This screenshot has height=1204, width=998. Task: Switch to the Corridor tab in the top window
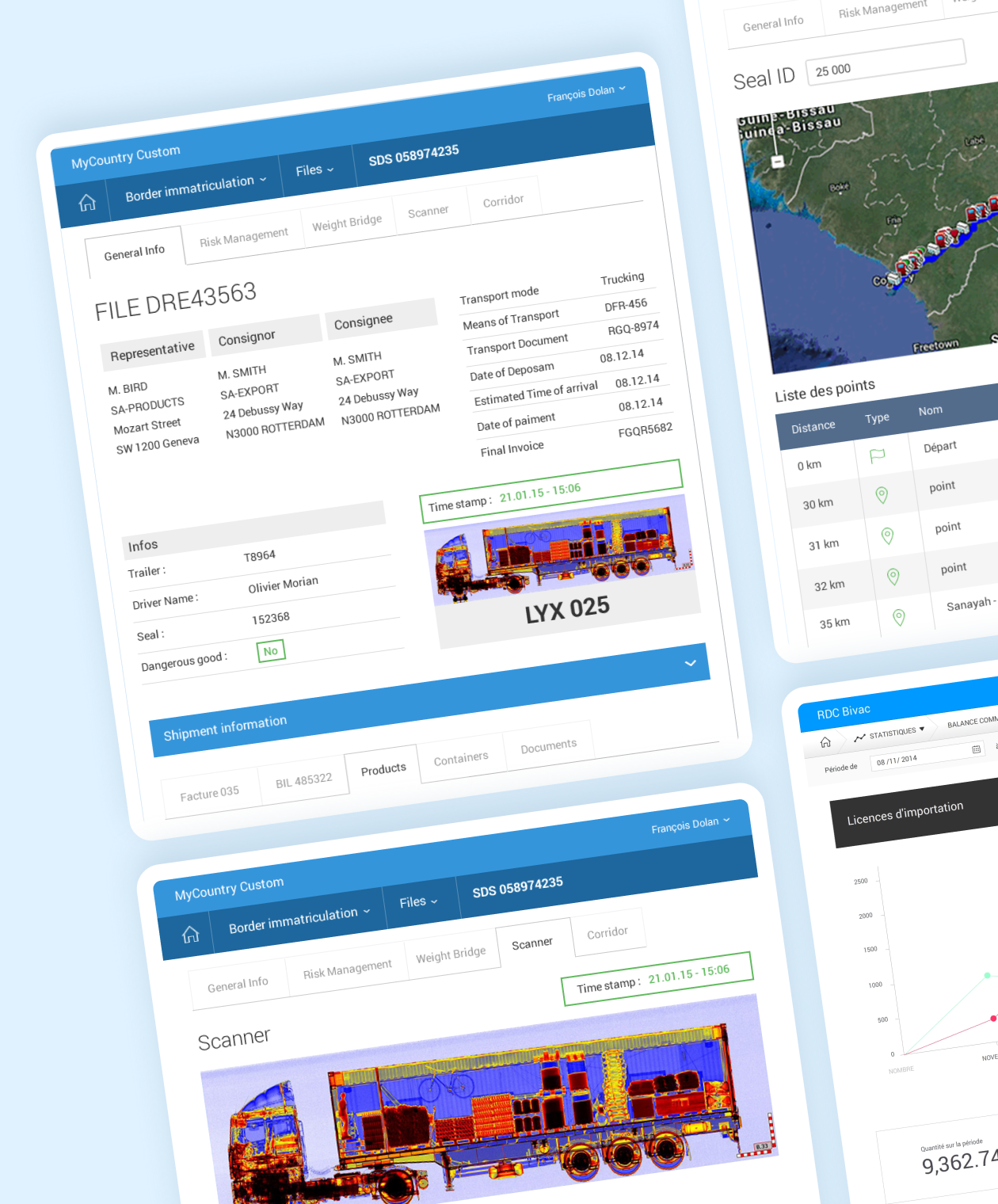[504, 200]
